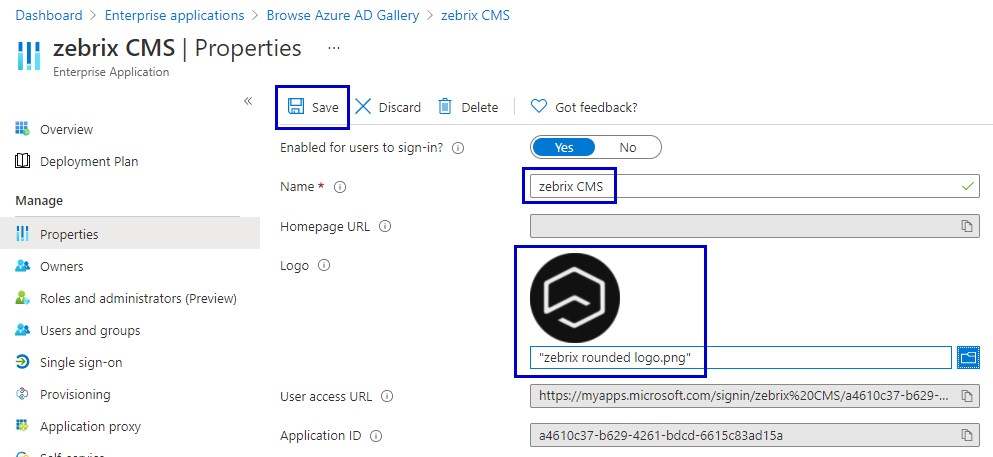Image resolution: width=993 pixels, height=457 pixels.
Task: Open the more options ellipsis beside Properties
Action: [334, 47]
